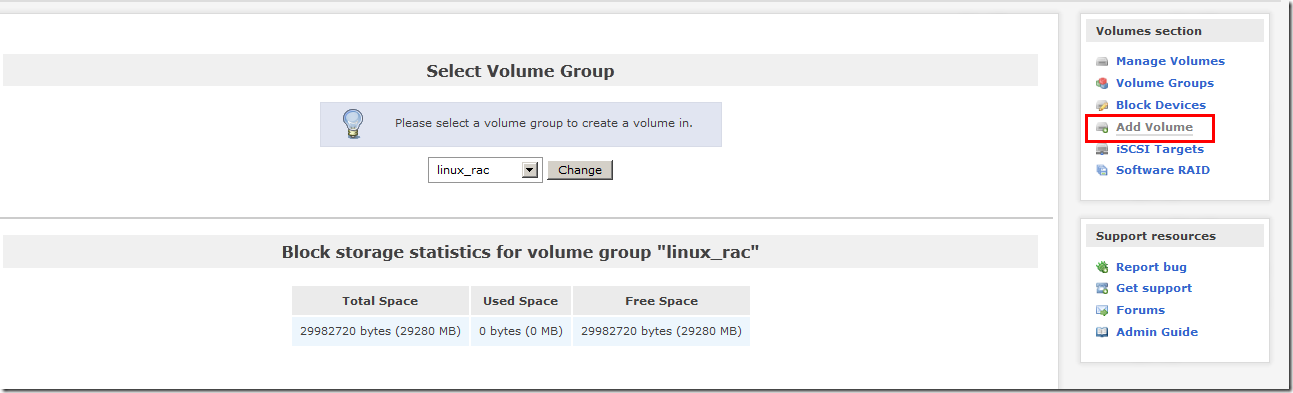Click the 0 bytes (0 MB) cell
The height and width of the screenshot is (393, 1293).
520,331
